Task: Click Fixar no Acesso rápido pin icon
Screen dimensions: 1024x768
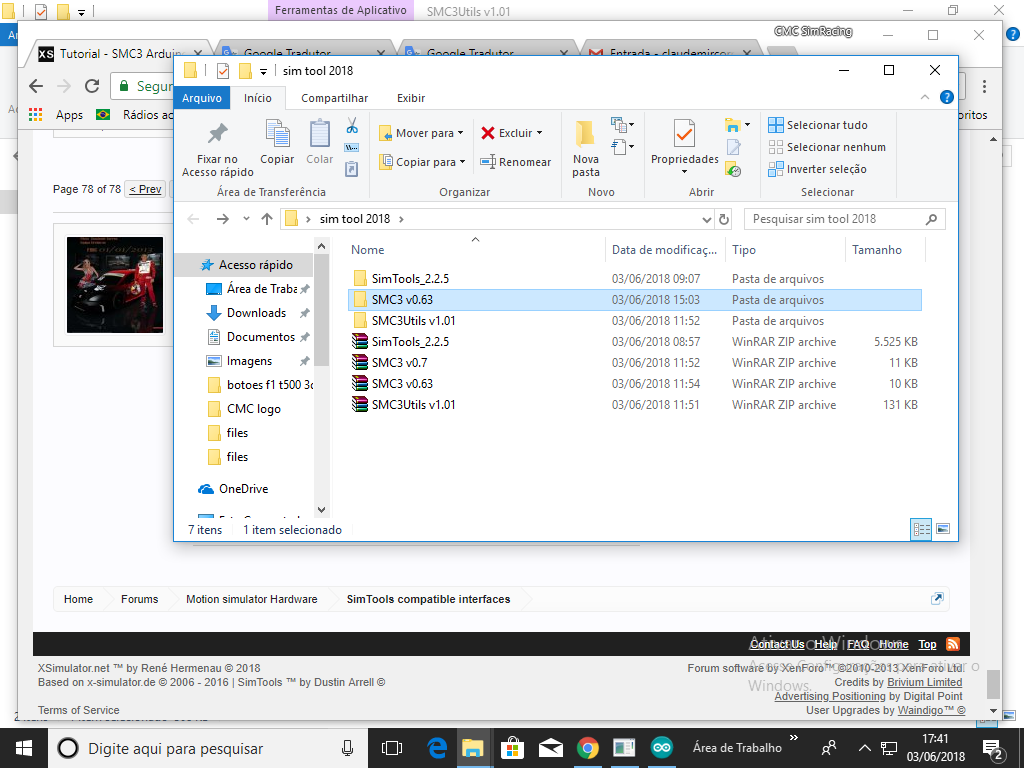Action: click(217, 134)
